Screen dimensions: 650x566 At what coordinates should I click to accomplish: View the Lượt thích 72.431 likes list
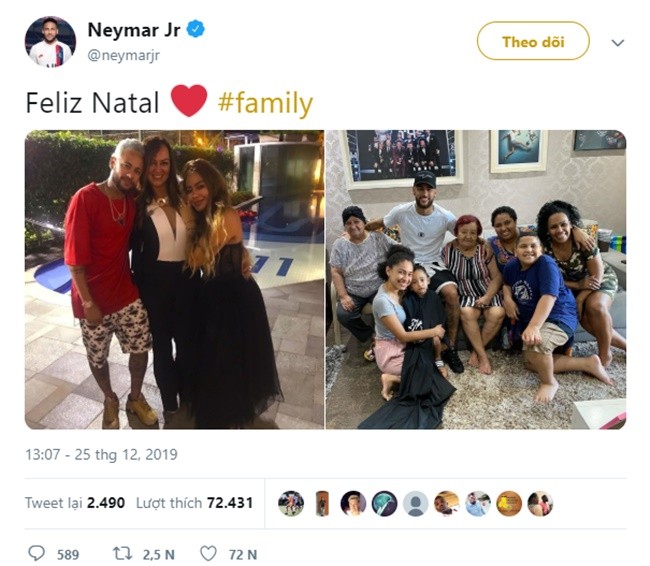(197, 503)
